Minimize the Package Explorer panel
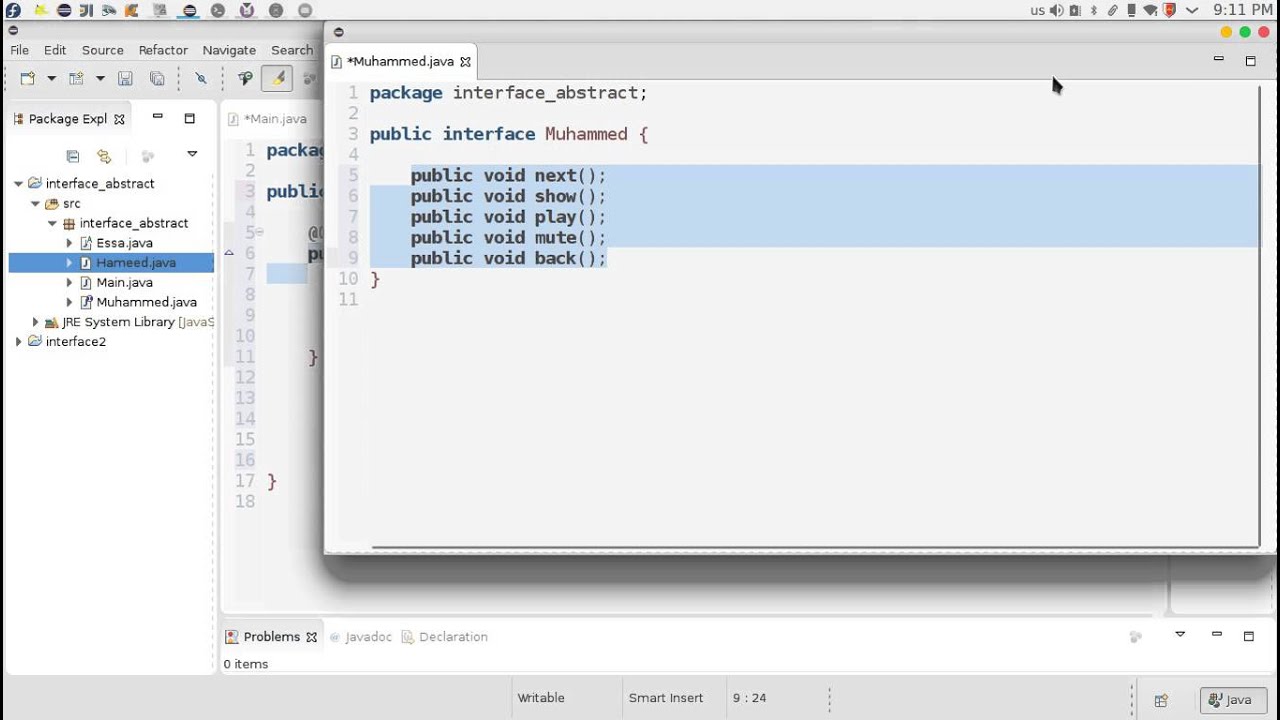This screenshot has width=1280, height=720. (x=157, y=117)
